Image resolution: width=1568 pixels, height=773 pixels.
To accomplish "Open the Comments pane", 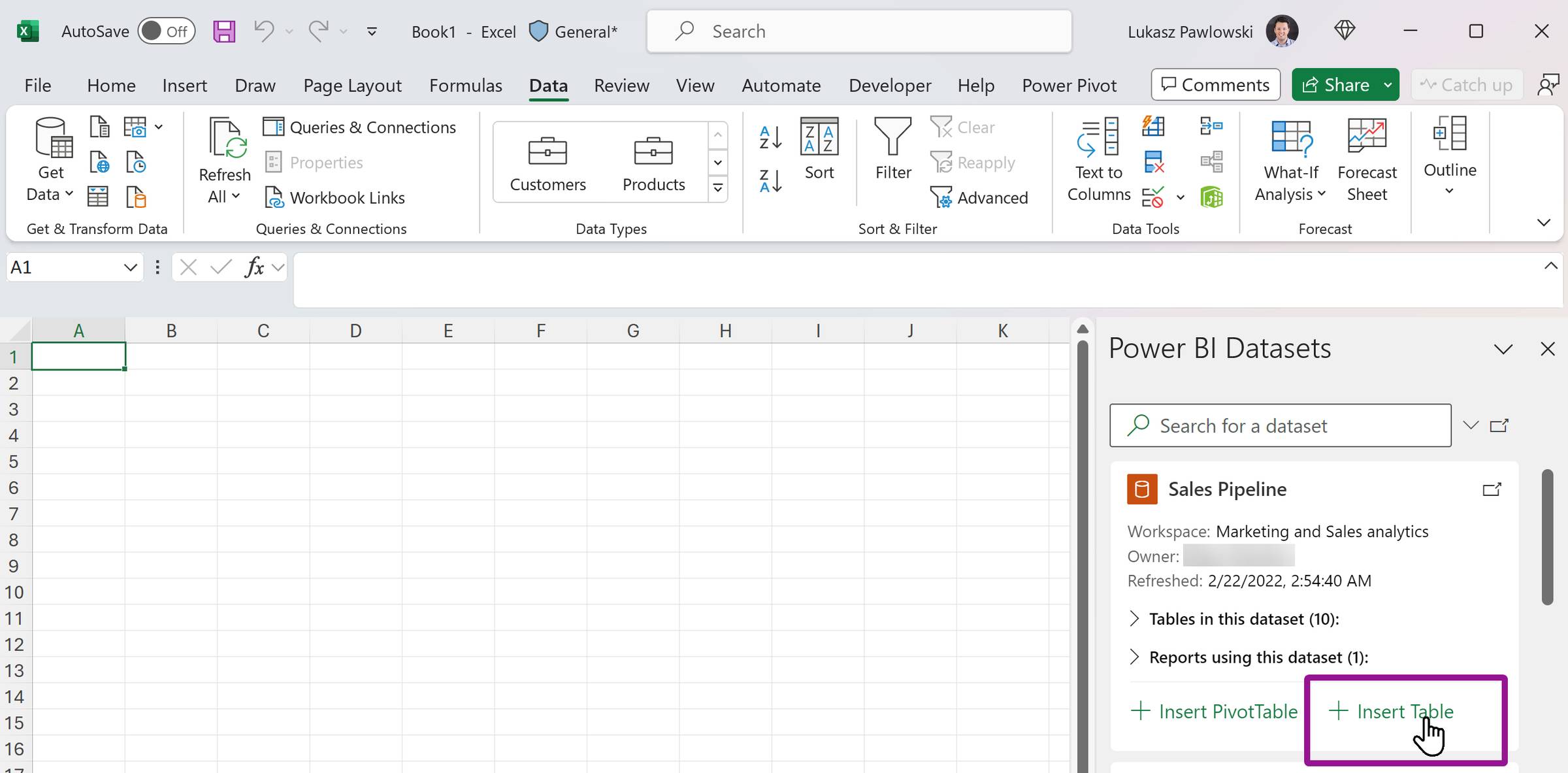I will pyautogui.click(x=1215, y=85).
